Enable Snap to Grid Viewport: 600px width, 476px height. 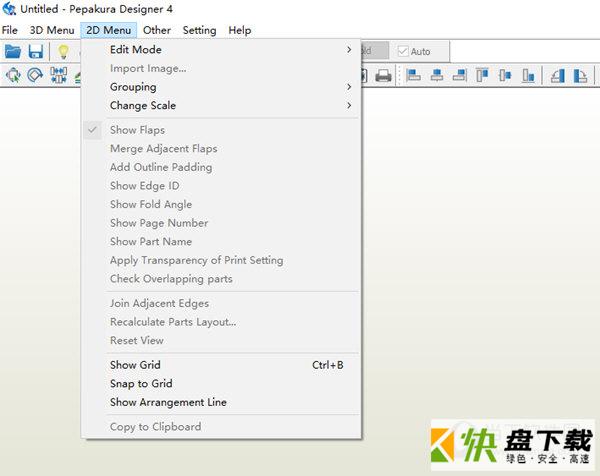click(221, 383)
